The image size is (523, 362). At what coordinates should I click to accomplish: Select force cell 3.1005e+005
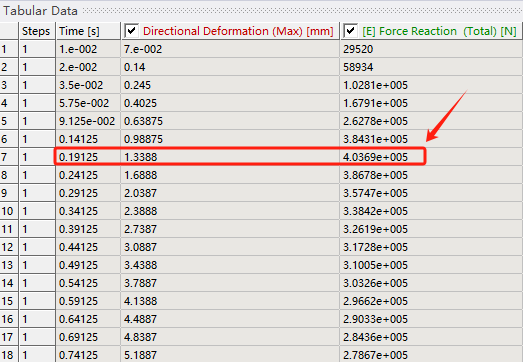point(432,266)
